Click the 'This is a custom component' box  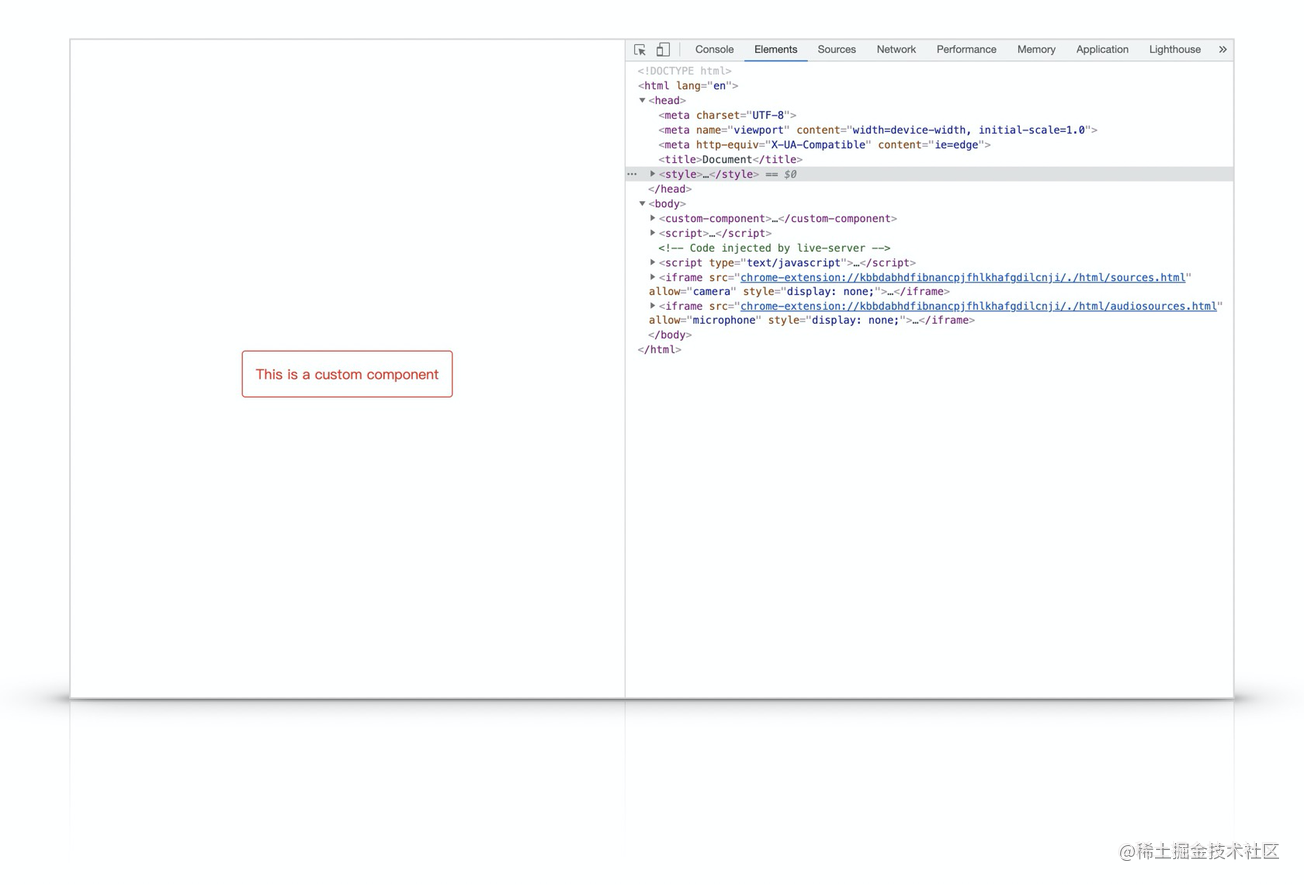[347, 374]
